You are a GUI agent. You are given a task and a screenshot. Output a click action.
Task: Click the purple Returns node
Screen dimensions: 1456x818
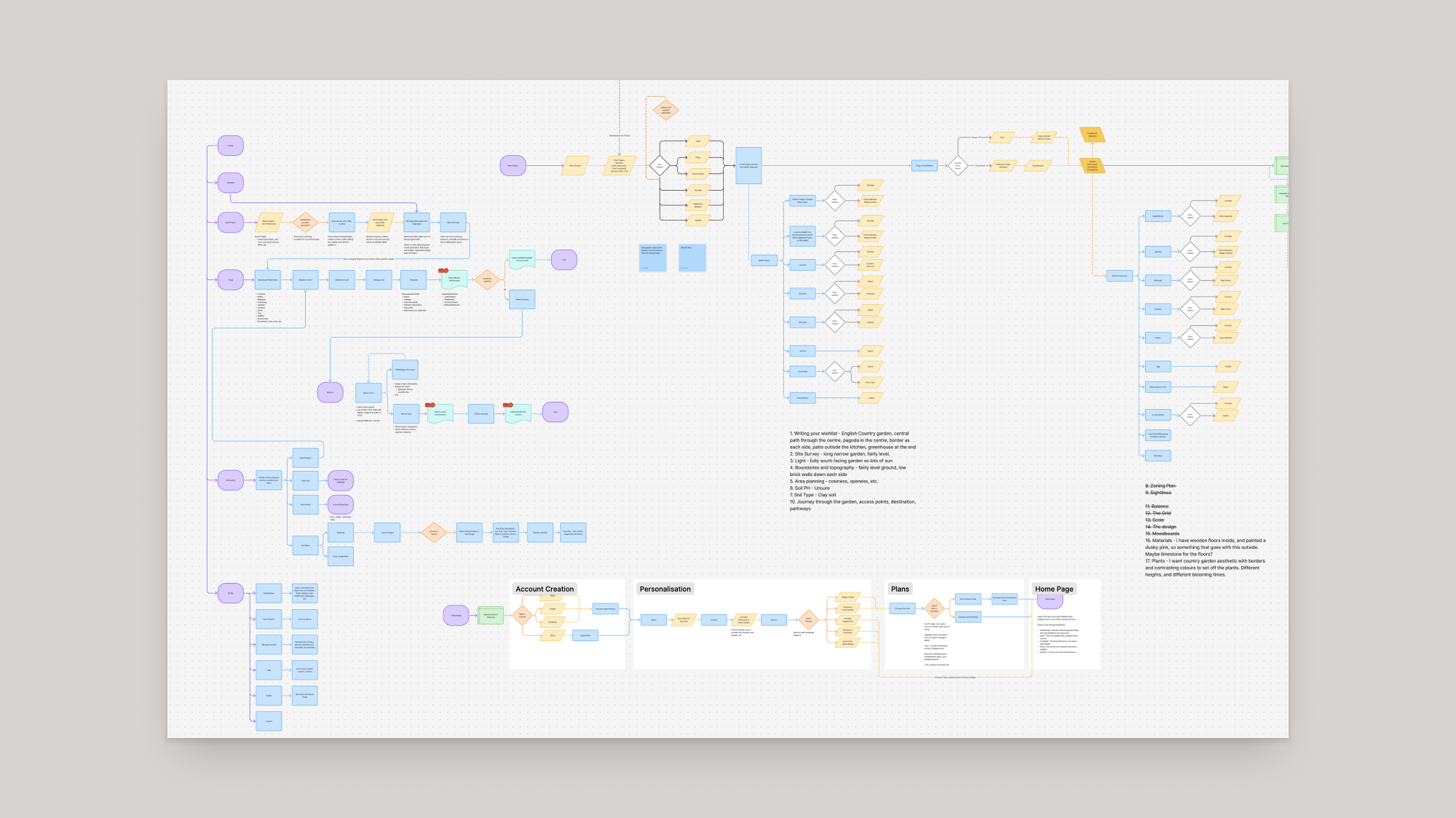[x=330, y=392]
